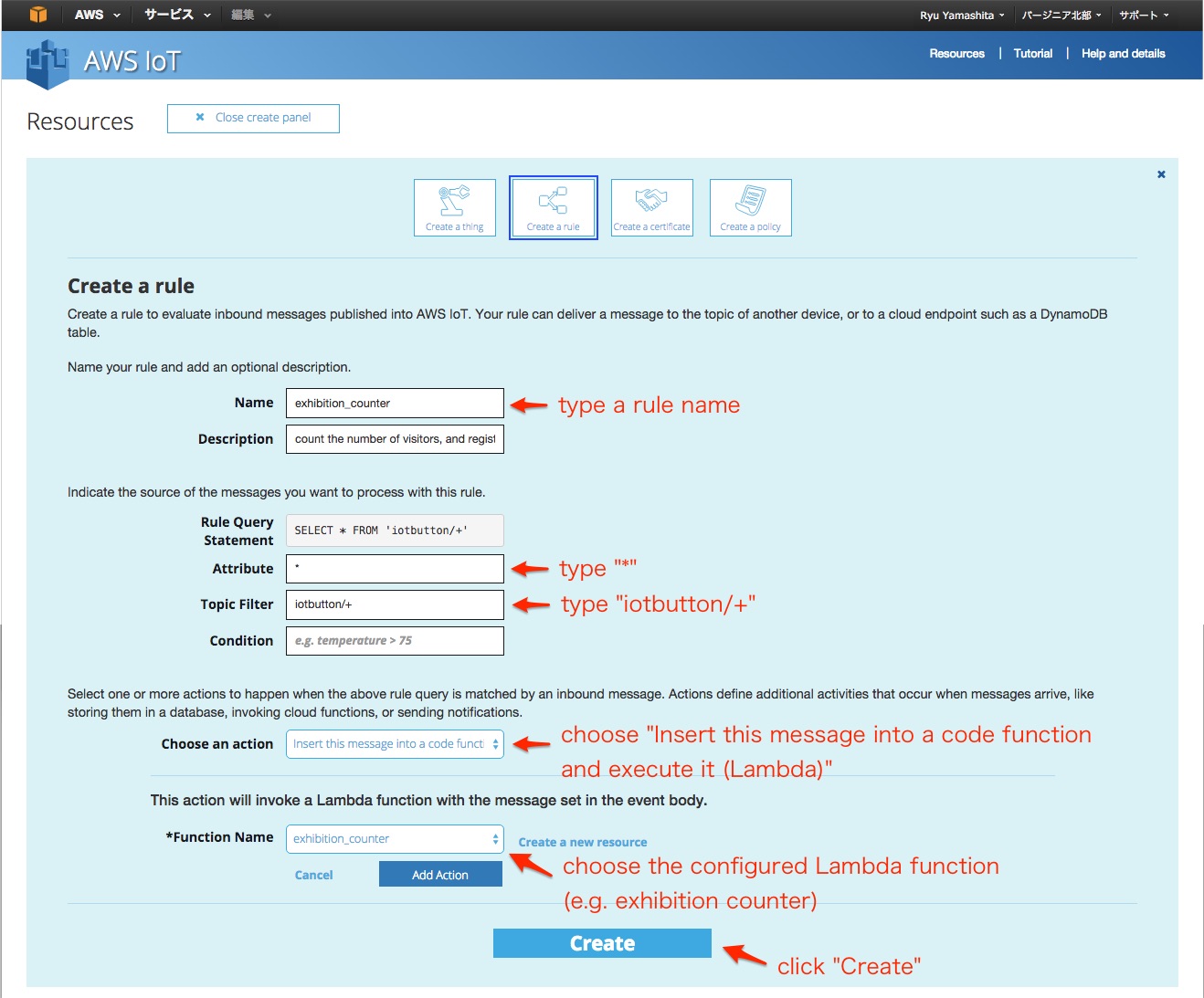Open the サポート support menu

[x=1144, y=16]
